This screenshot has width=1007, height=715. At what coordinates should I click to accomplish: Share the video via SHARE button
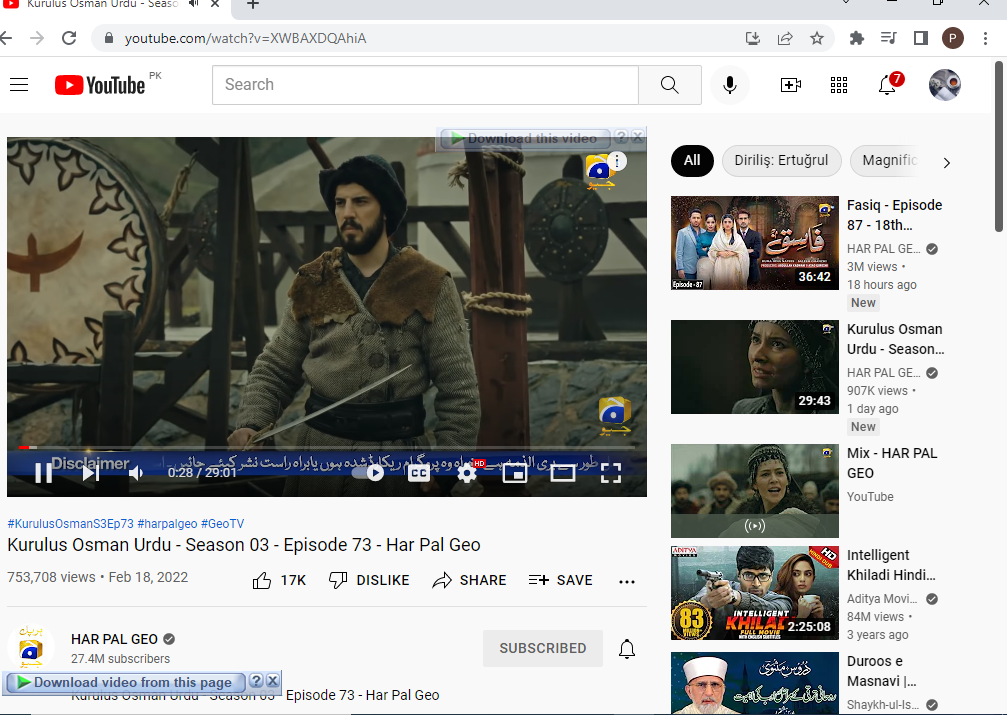pyautogui.click(x=469, y=581)
